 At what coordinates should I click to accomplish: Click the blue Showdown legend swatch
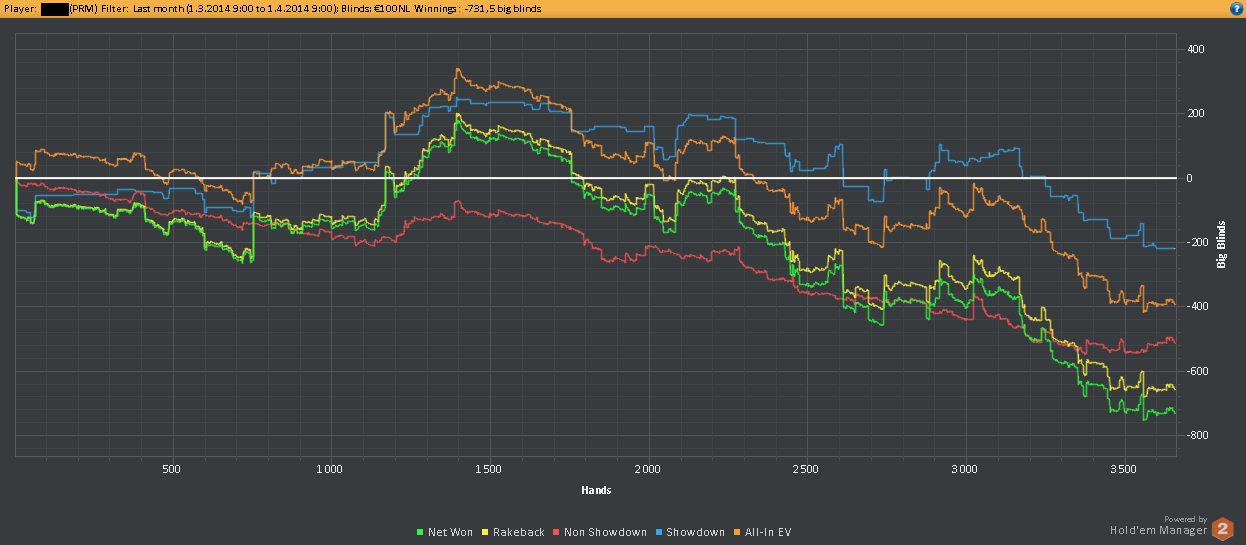click(x=660, y=533)
